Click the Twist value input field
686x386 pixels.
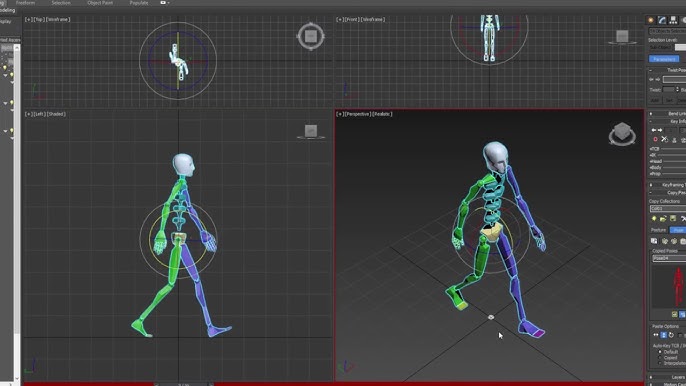[x=669, y=90]
